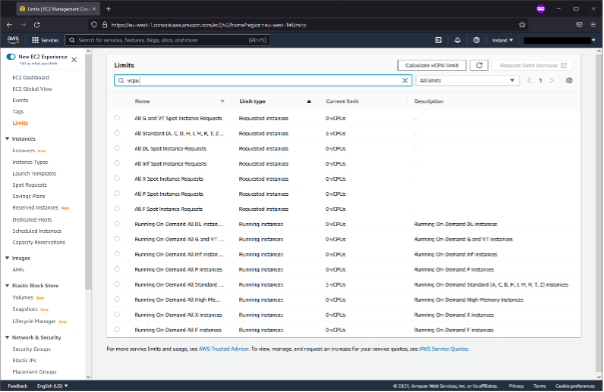Screen dimensions: 604x392
Task: Select Running On-Demand All F instances radio
Action: [x=117, y=330]
